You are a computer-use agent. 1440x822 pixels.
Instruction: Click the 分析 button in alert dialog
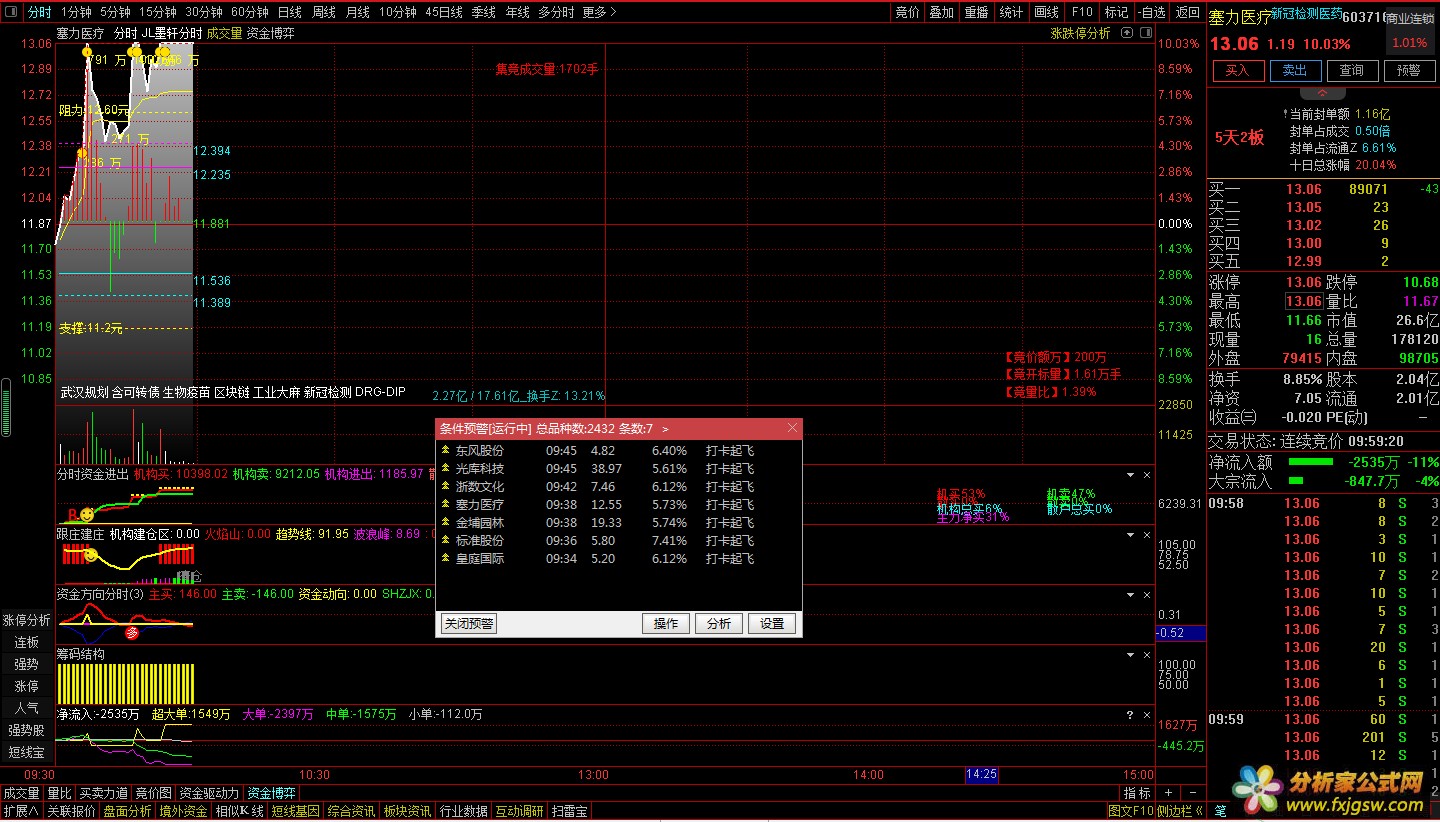(719, 624)
